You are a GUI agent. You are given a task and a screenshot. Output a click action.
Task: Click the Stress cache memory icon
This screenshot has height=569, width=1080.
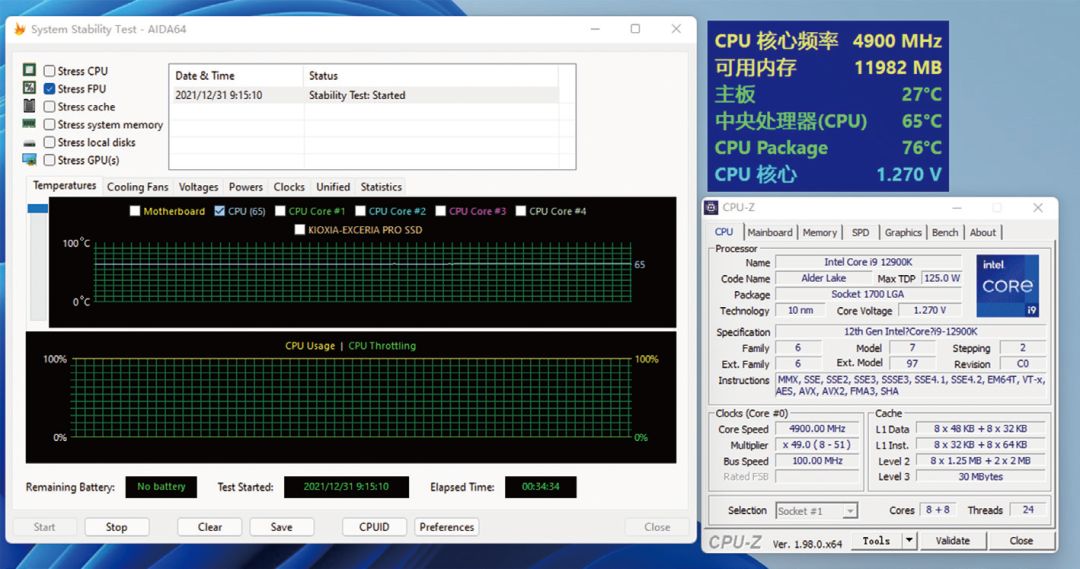pos(29,106)
